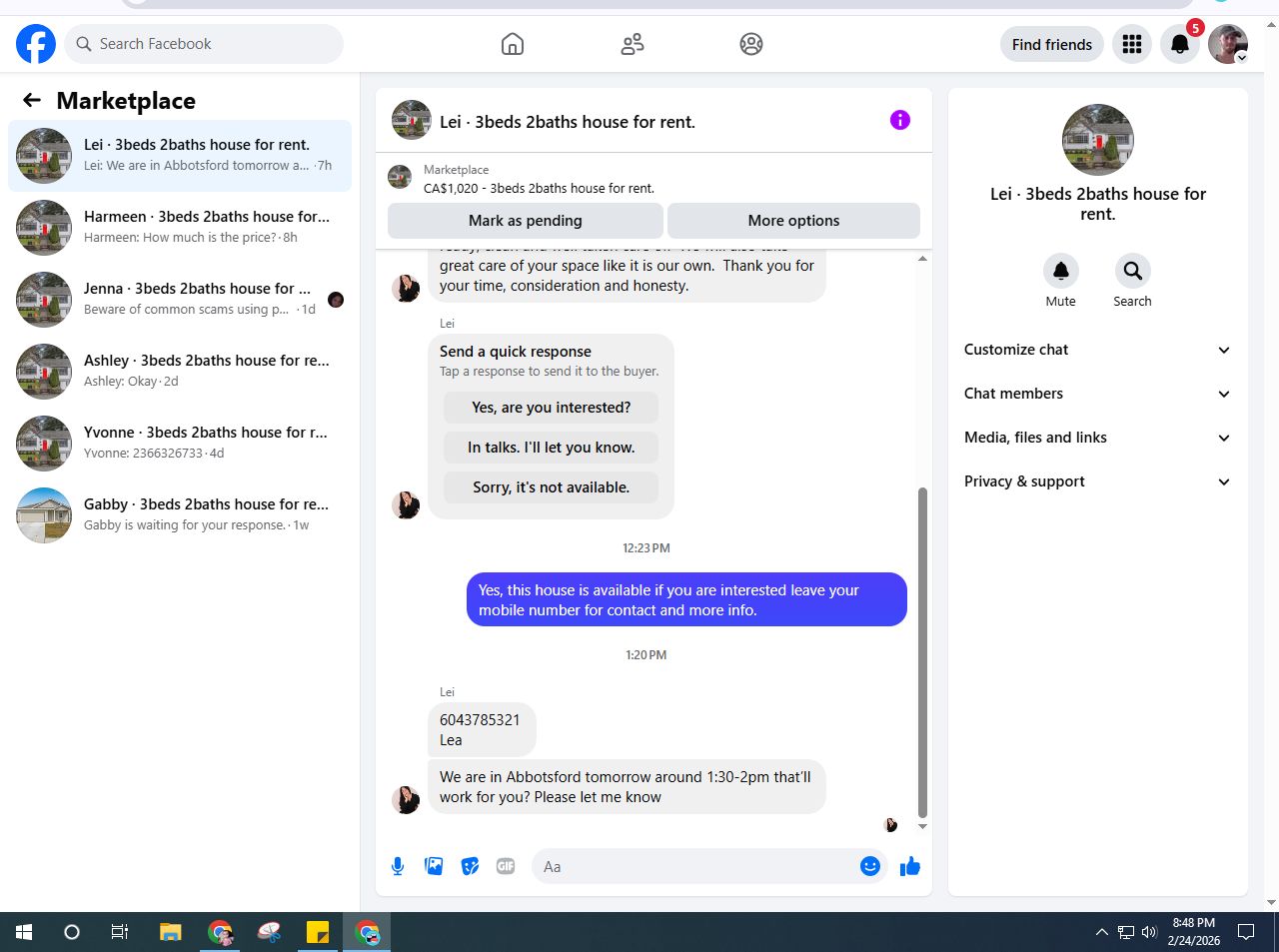The width and height of the screenshot is (1279, 952).
Task: Open Cortana search circle on taskbar
Action: pyautogui.click(x=72, y=932)
